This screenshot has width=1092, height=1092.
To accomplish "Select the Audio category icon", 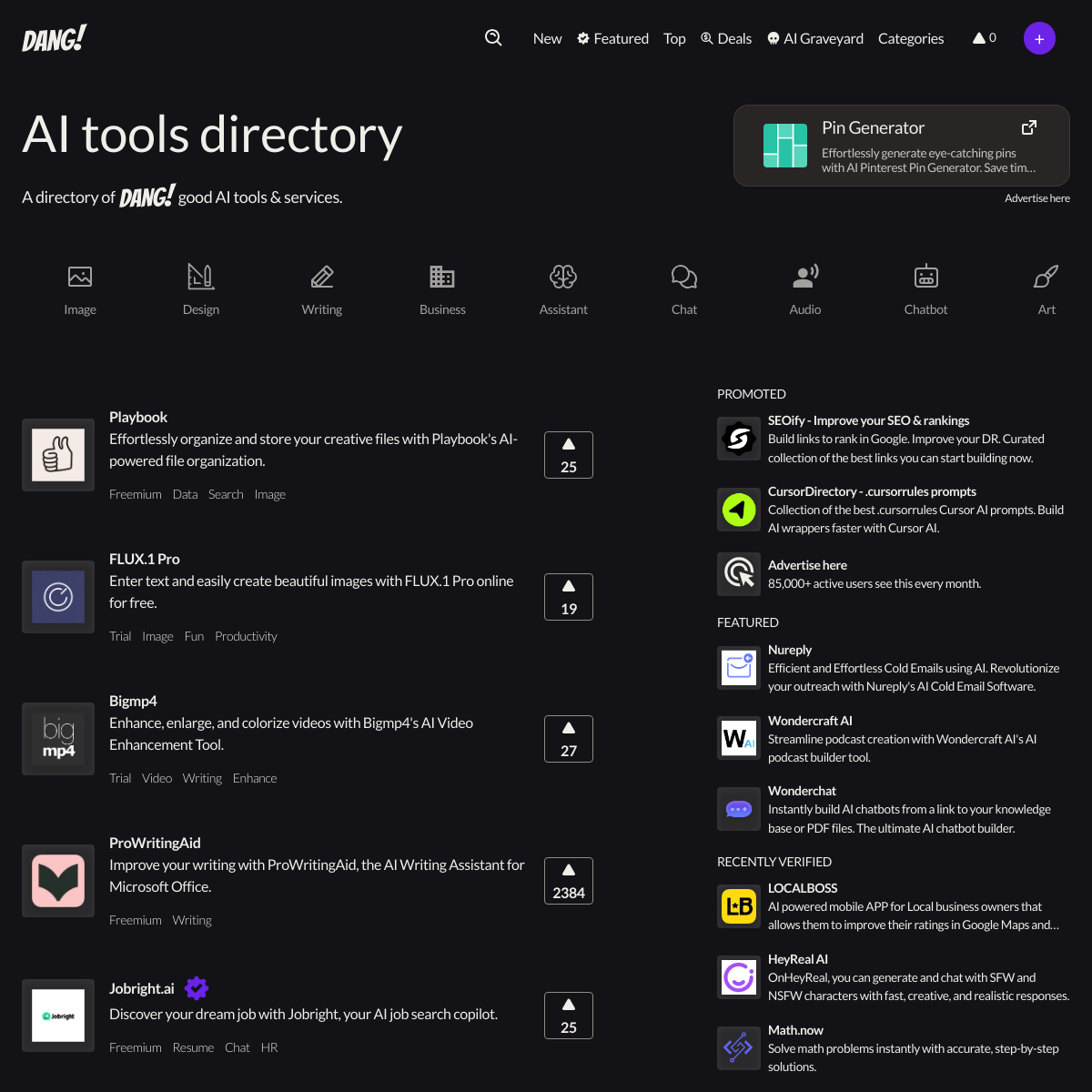I will click(805, 277).
